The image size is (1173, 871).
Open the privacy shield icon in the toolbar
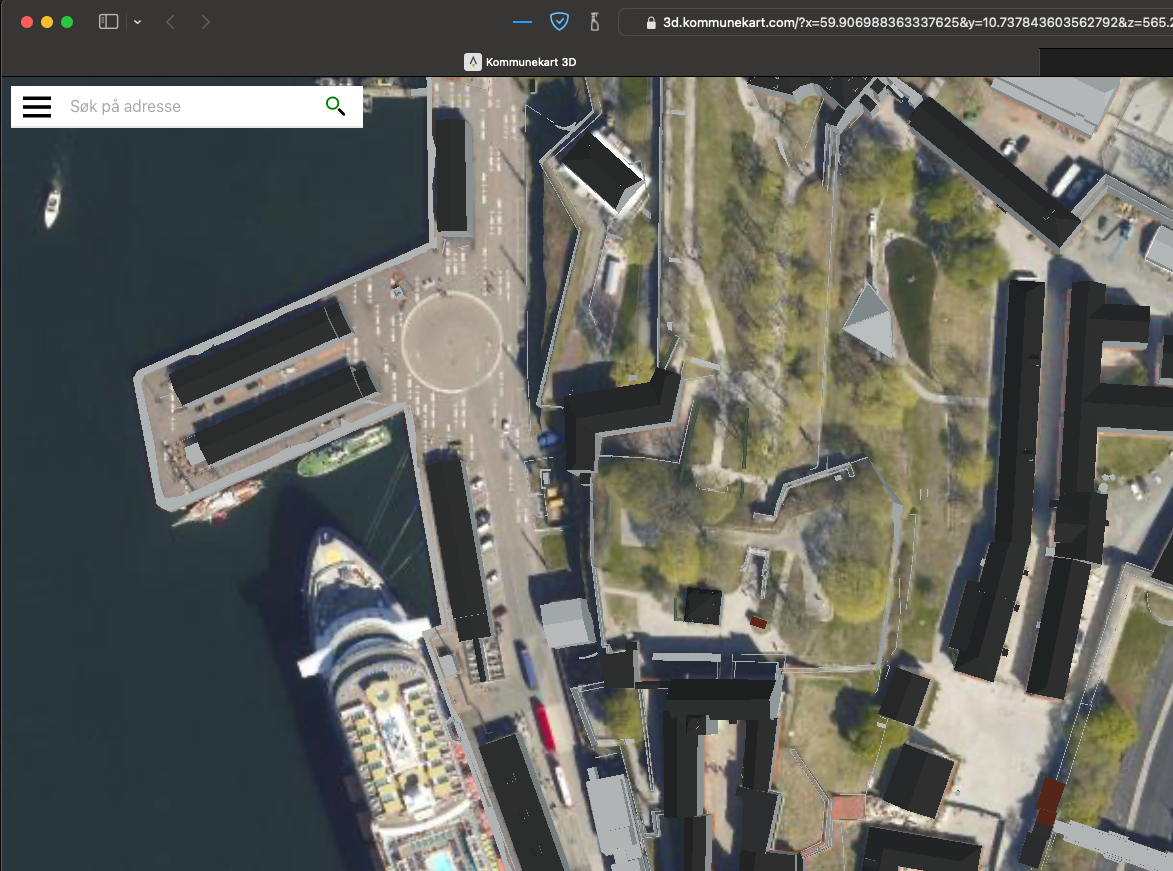(x=559, y=20)
